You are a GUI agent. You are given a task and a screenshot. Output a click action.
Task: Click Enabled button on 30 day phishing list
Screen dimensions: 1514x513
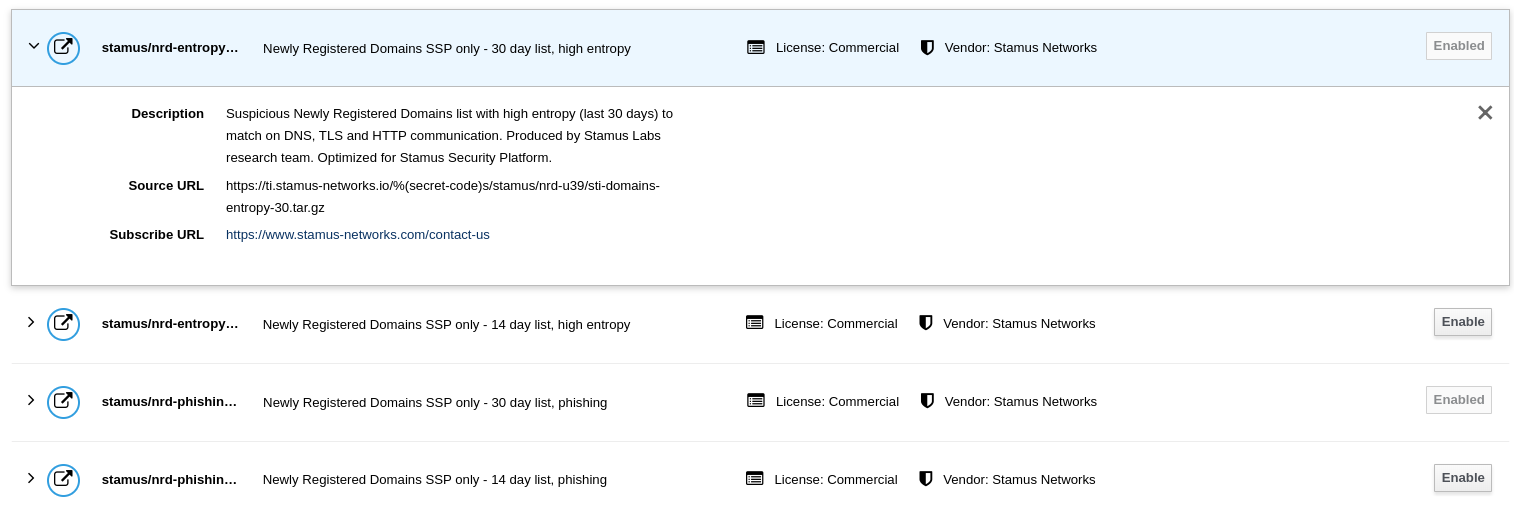(x=1458, y=400)
